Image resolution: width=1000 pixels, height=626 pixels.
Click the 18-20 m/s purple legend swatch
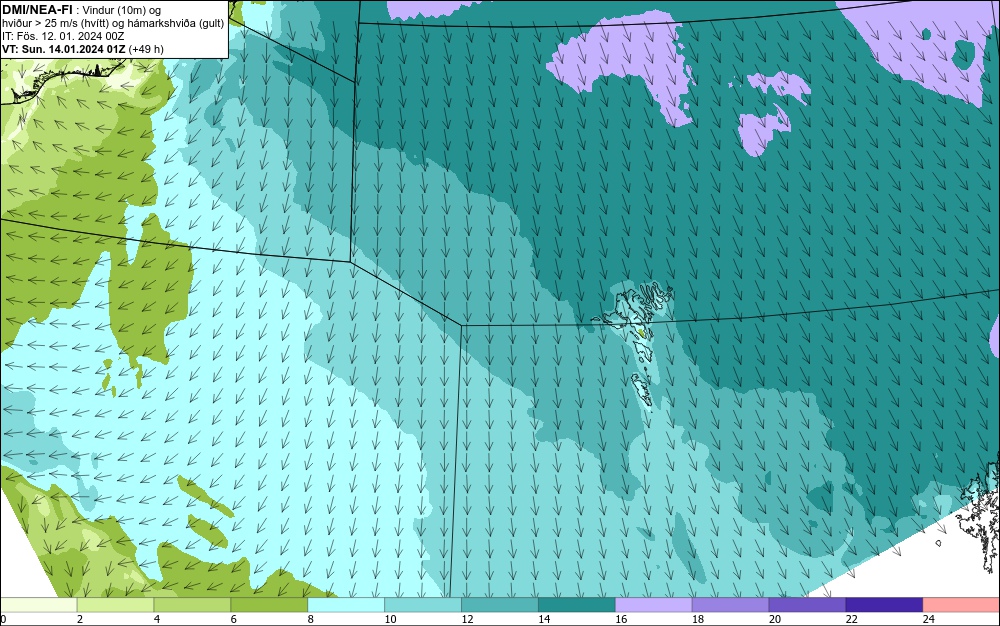pyautogui.click(x=730, y=605)
